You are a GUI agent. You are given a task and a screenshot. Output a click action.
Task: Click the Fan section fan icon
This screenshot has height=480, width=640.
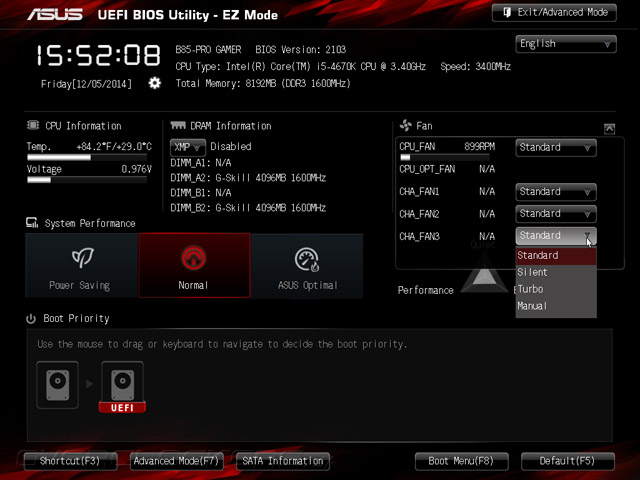click(406, 125)
